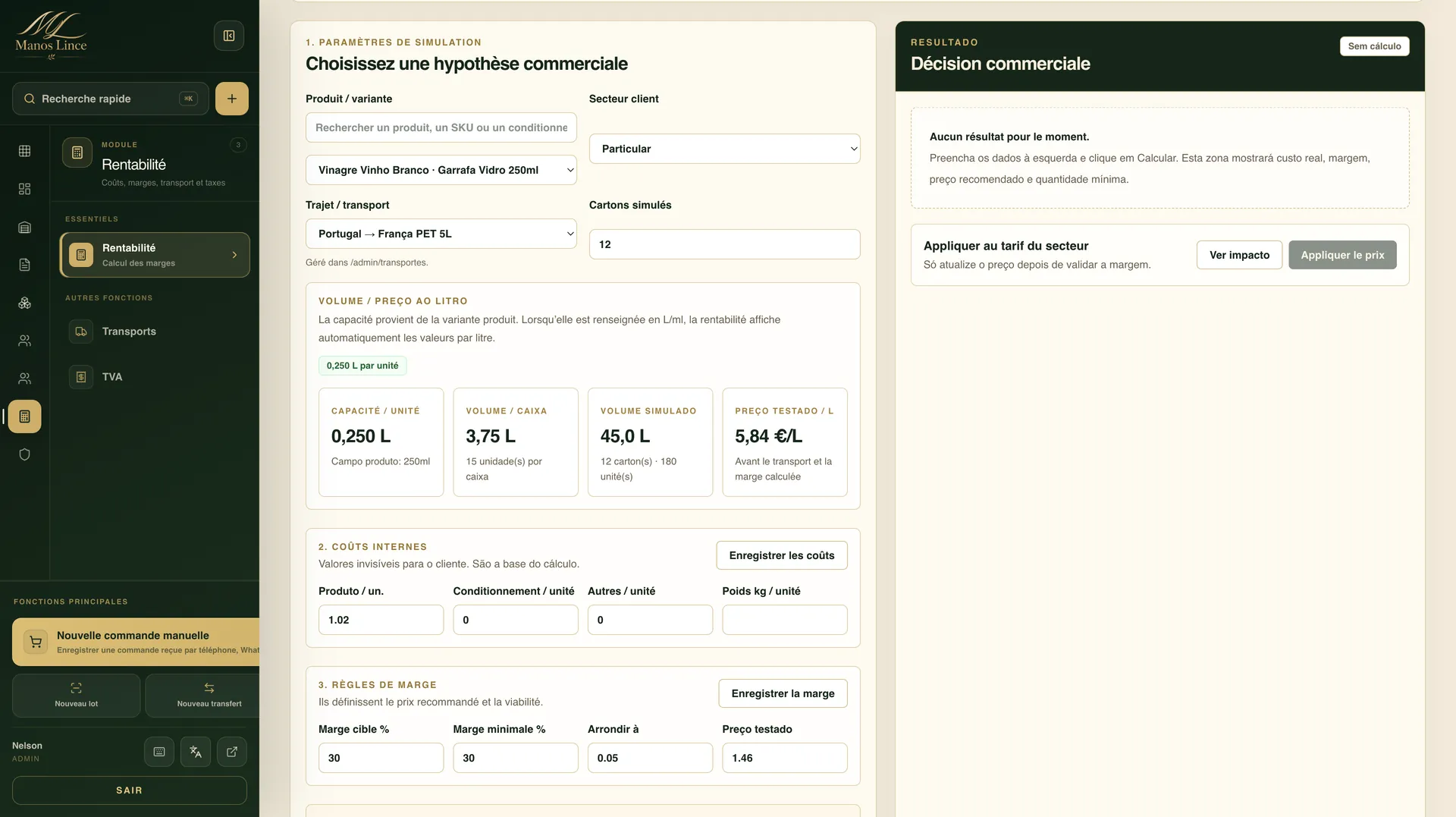Click the Cartons simulés field showing 12
This screenshot has height=817, width=1456.
coord(725,244)
